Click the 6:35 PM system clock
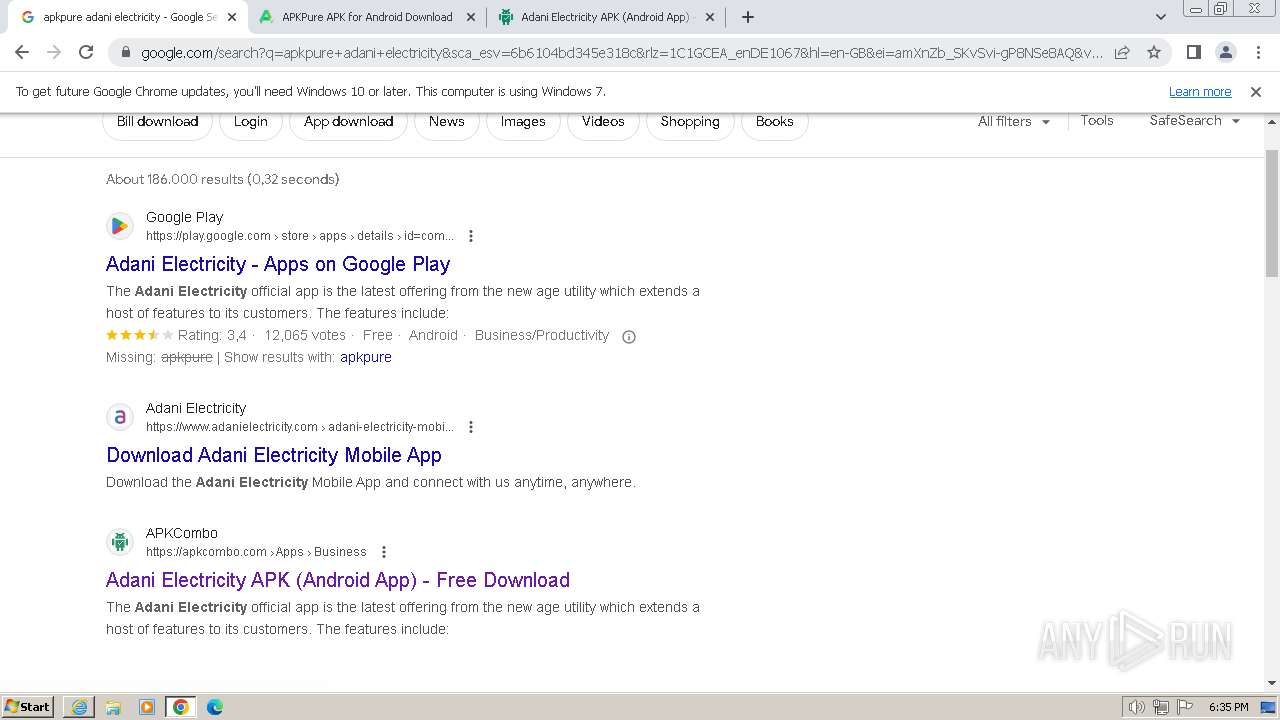Screen dimensions: 1280x720 (1228, 707)
